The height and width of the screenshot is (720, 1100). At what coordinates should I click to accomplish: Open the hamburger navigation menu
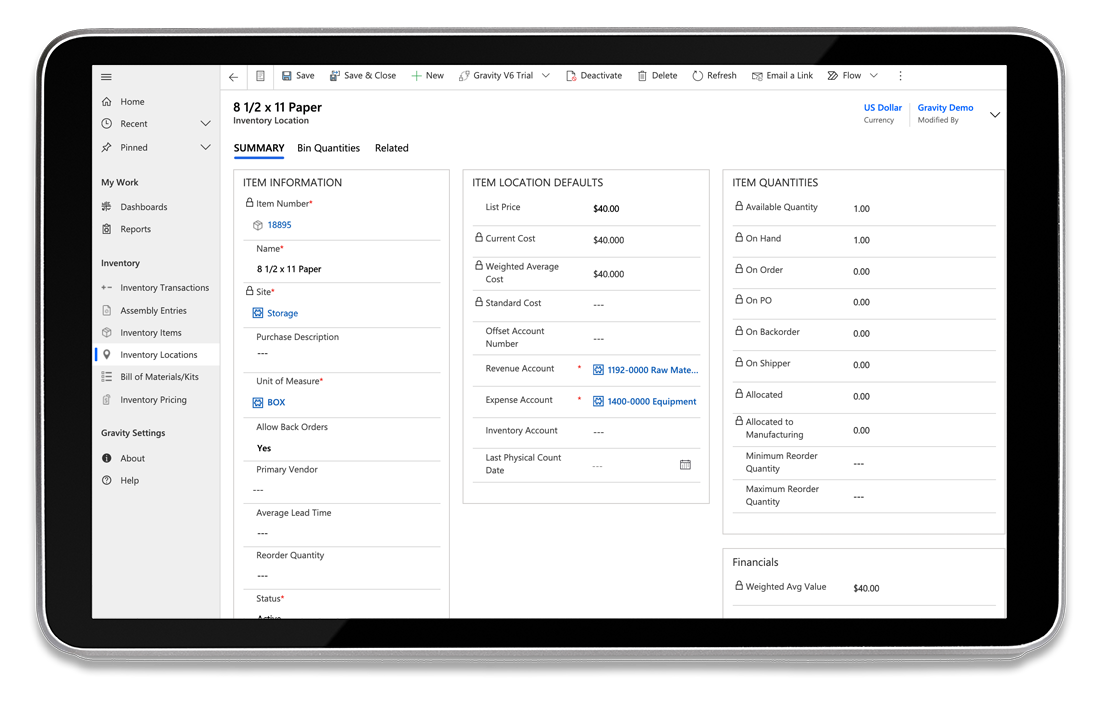106,76
